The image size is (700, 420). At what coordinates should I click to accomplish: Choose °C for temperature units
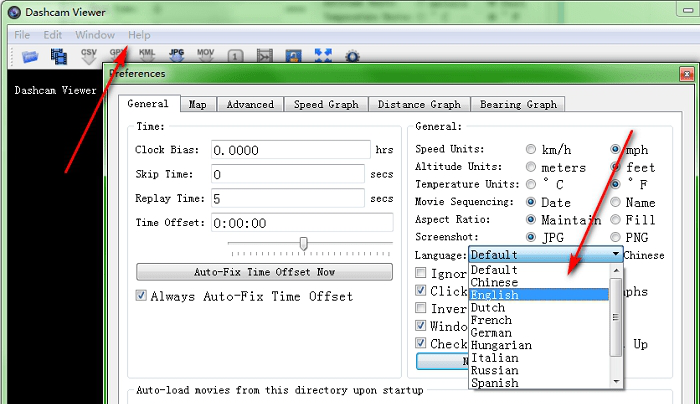click(530, 184)
